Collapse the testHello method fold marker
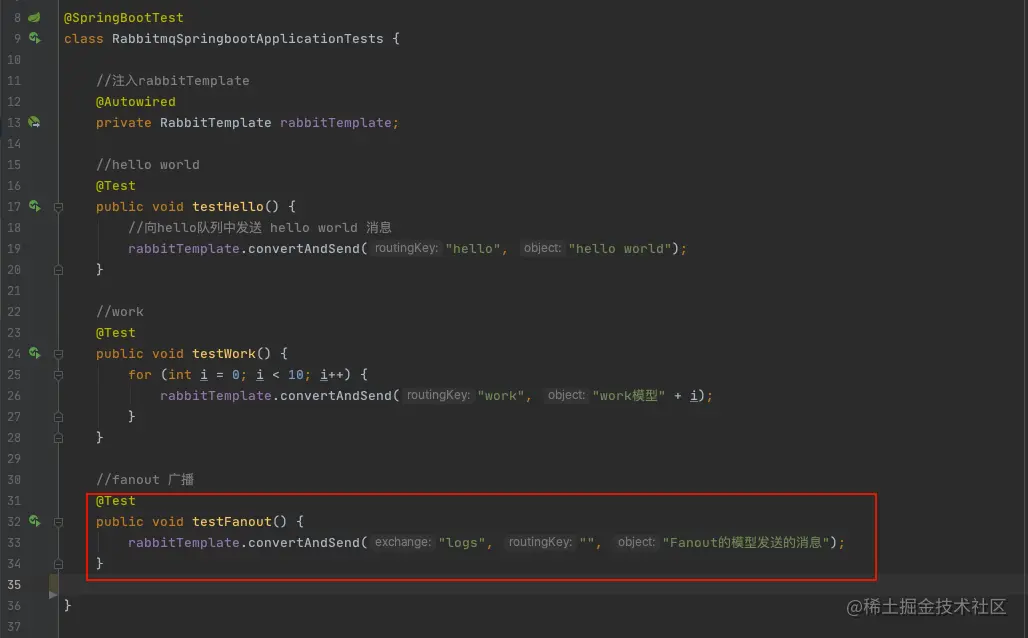This screenshot has width=1028, height=638. tap(58, 207)
